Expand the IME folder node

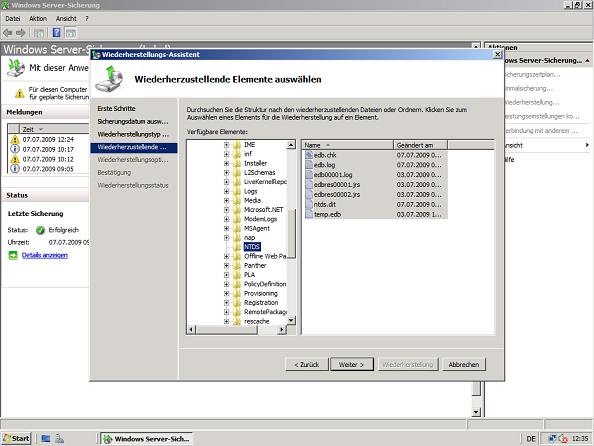(x=227, y=145)
